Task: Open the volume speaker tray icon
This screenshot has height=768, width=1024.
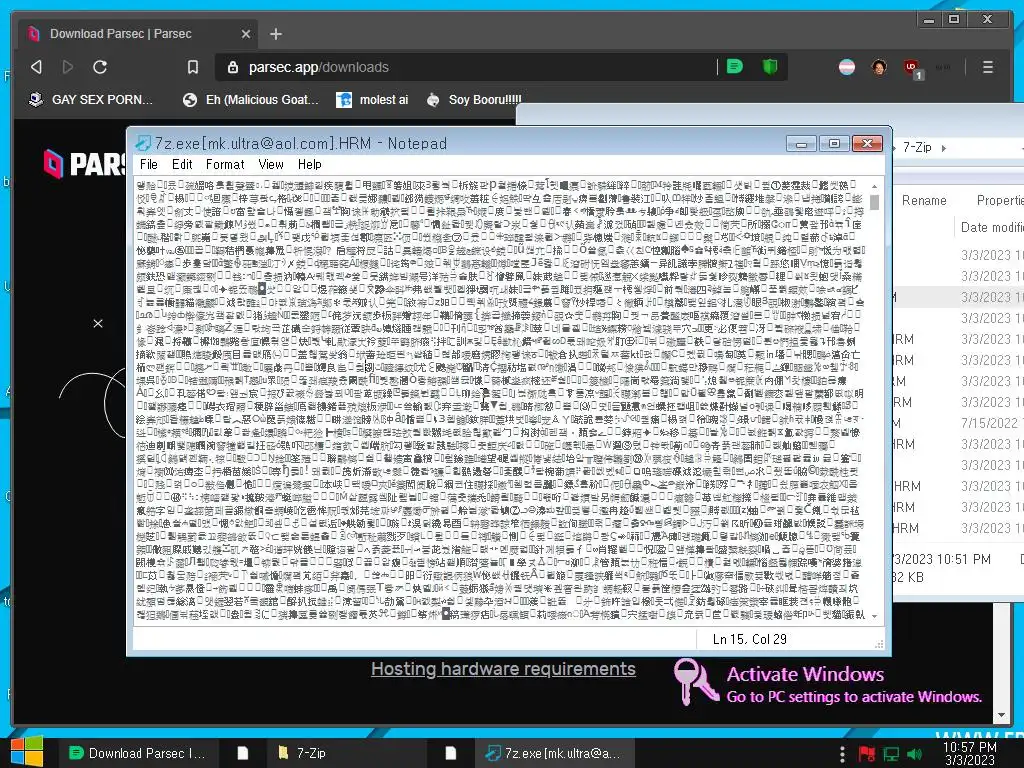Action: (x=914, y=754)
